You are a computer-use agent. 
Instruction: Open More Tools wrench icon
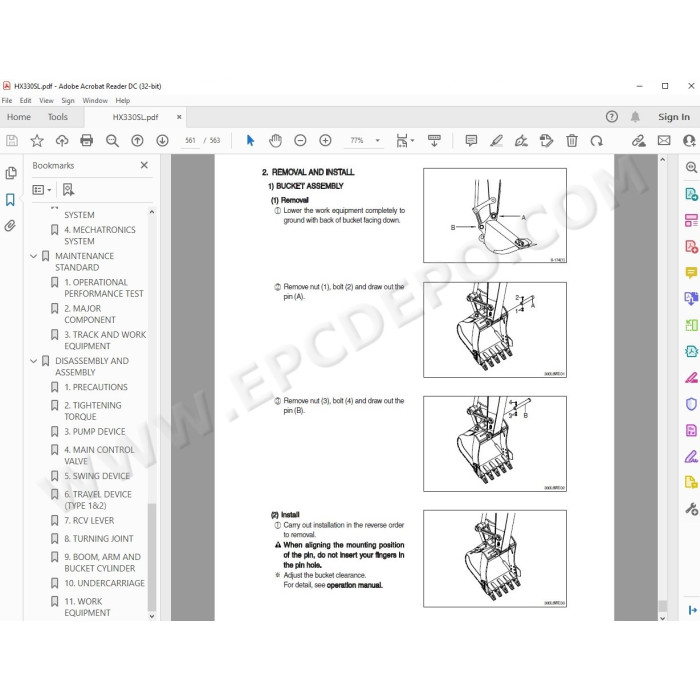691,508
